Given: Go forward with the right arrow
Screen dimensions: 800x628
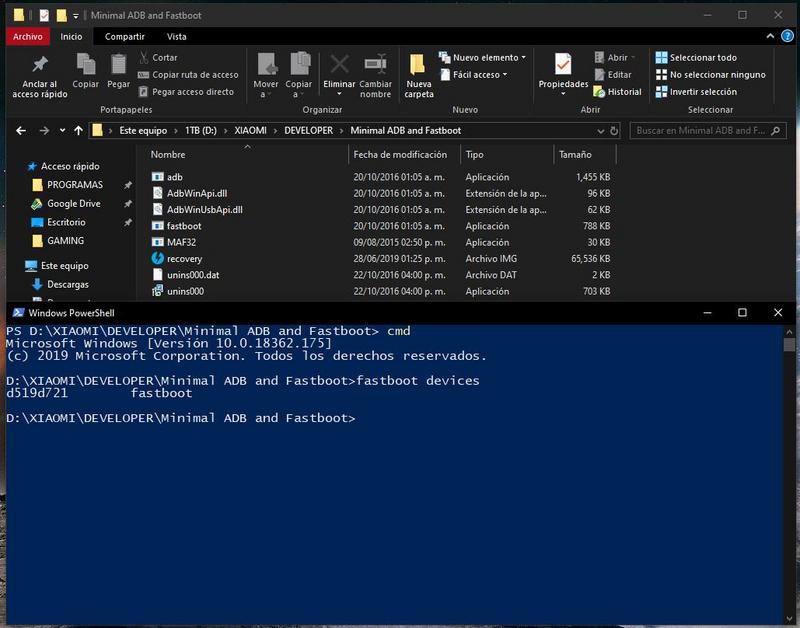Looking at the screenshot, I should click(44, 131).
